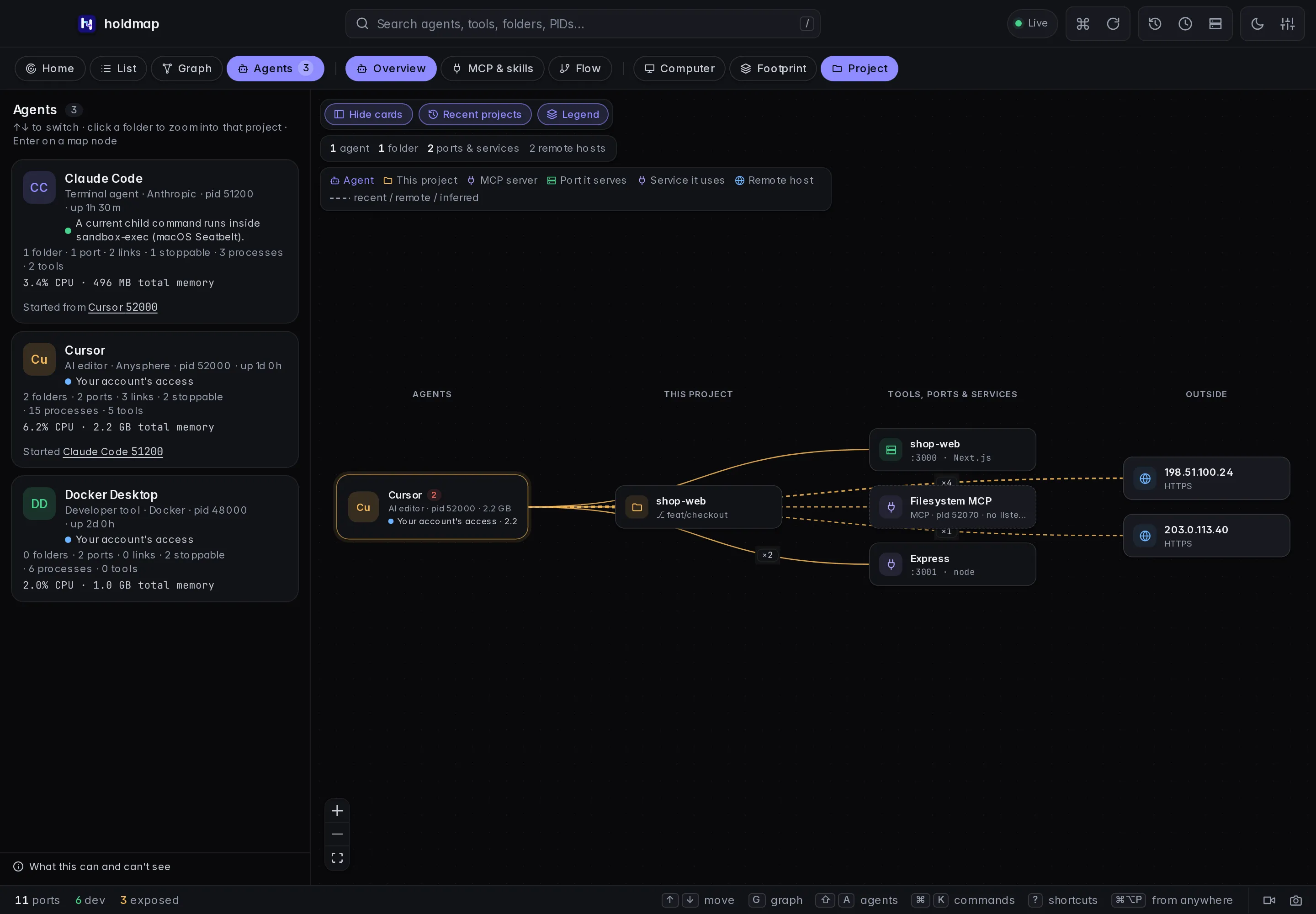
Task: Switch to the Graph tab
Action: [187, 68]
